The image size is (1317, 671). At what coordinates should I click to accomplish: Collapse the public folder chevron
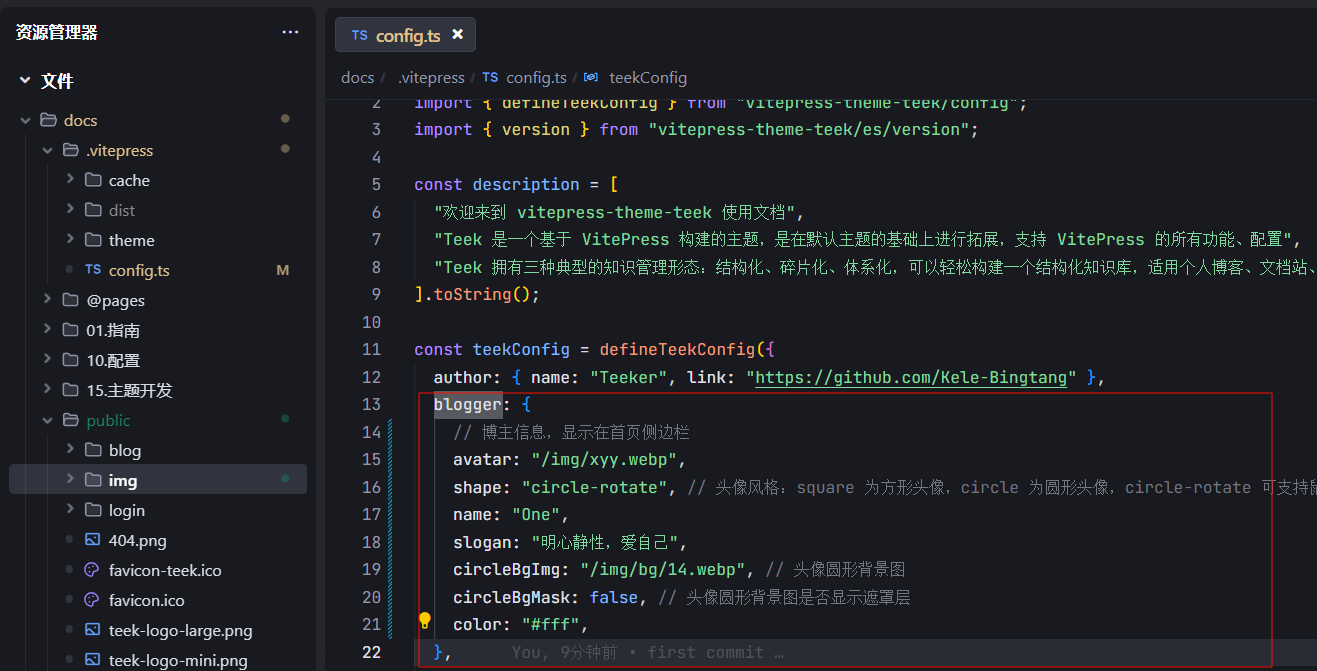[47, 420]
